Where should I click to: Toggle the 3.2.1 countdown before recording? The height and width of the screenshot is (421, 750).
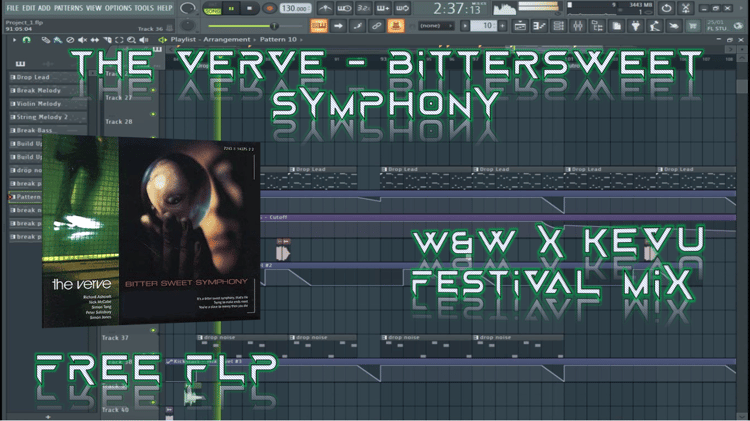point(364,9)
